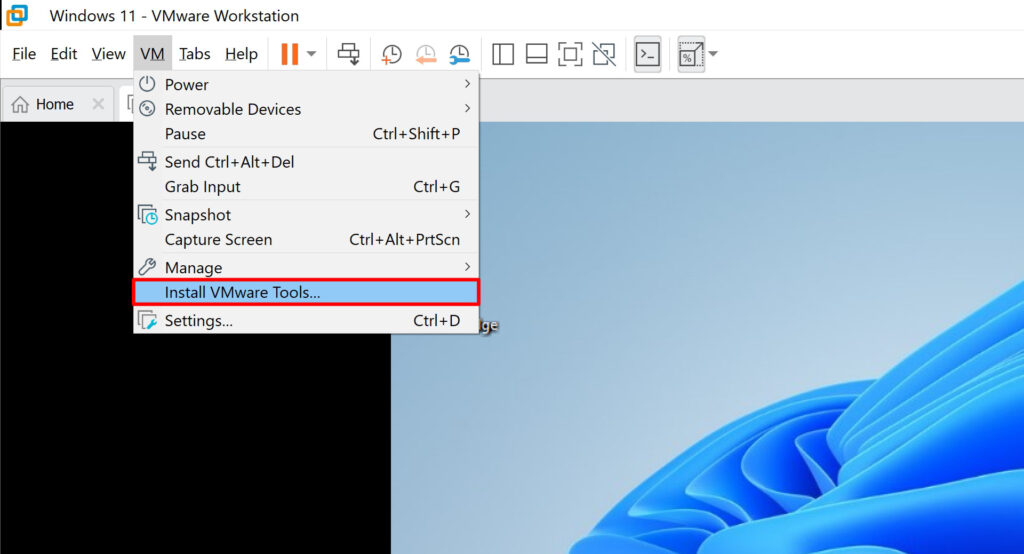Toggle the library sidebar icon
The width and height of the screenshot is (1024, 554).
tap(503, 54)
